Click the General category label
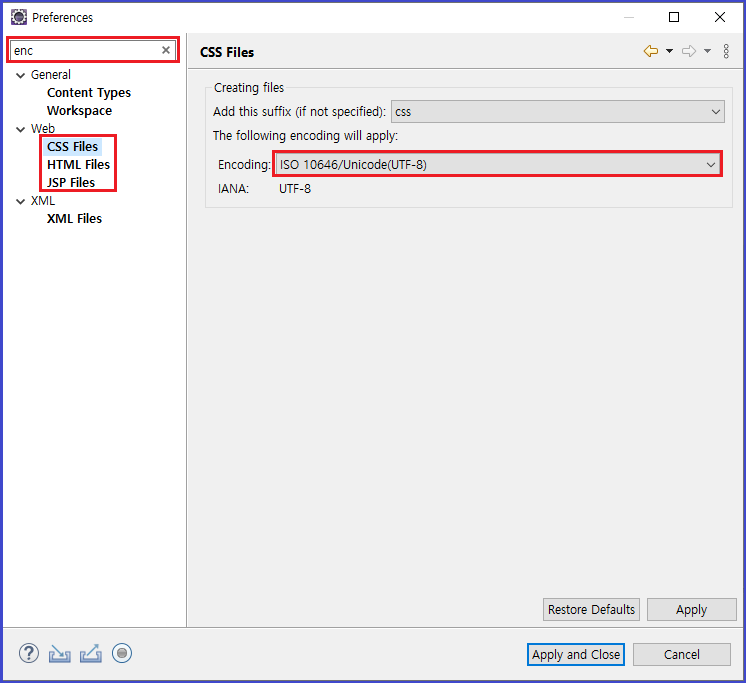 click(x=50, y=75)
